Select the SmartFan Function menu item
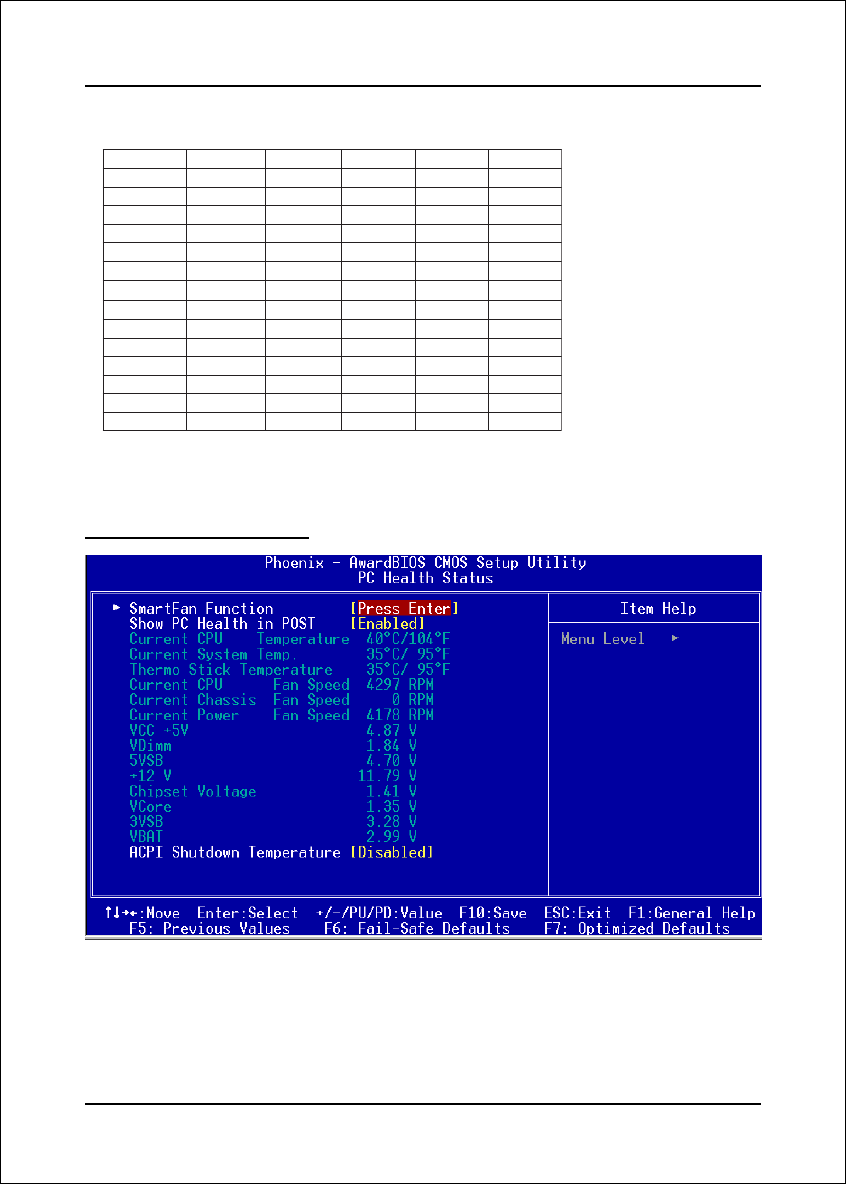 [x=201, y=608]
